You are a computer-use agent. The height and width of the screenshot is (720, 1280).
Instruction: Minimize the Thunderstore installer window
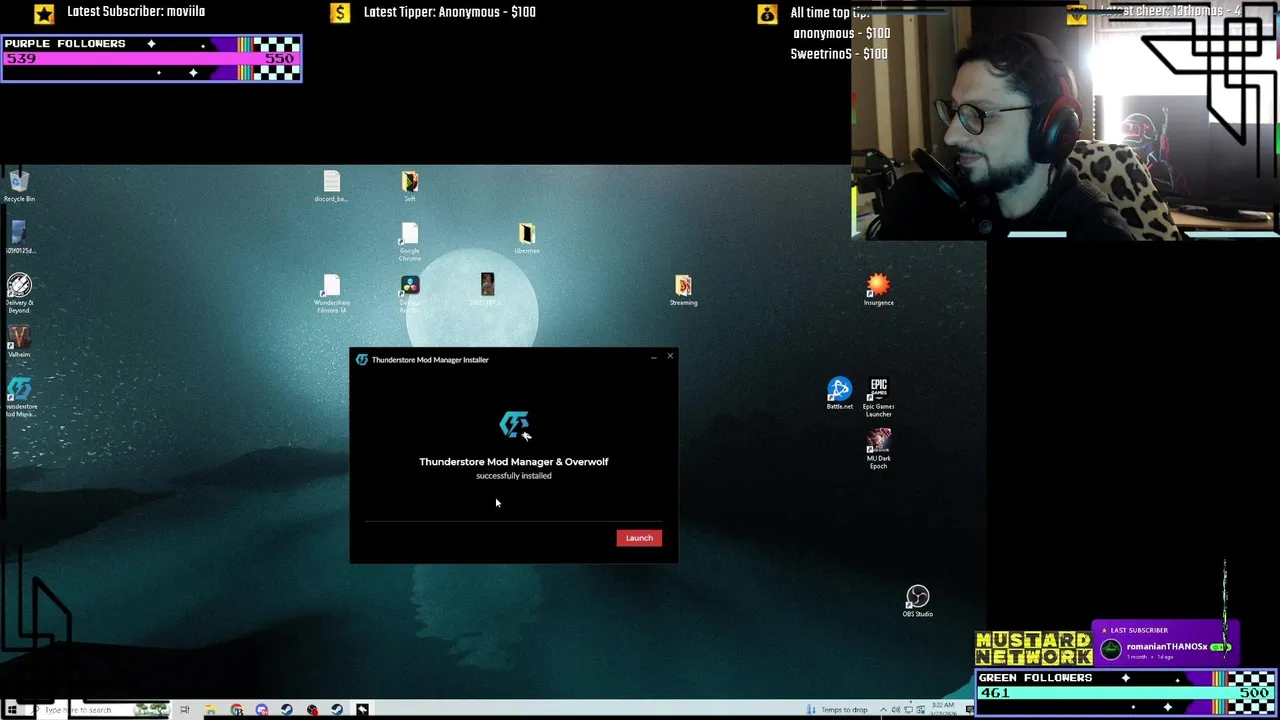coord(654,357)
